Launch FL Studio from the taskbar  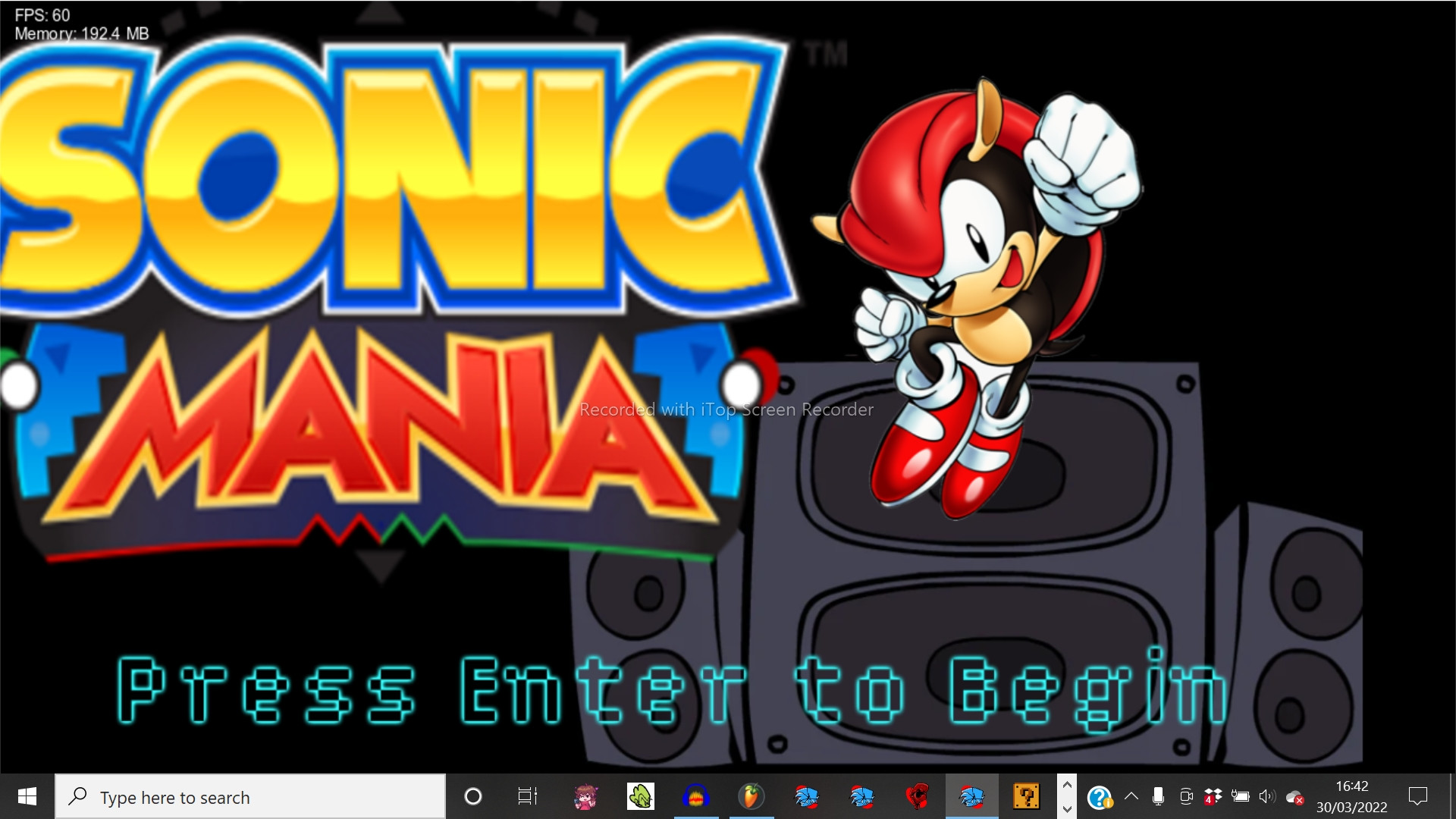[x=750, y=796]
